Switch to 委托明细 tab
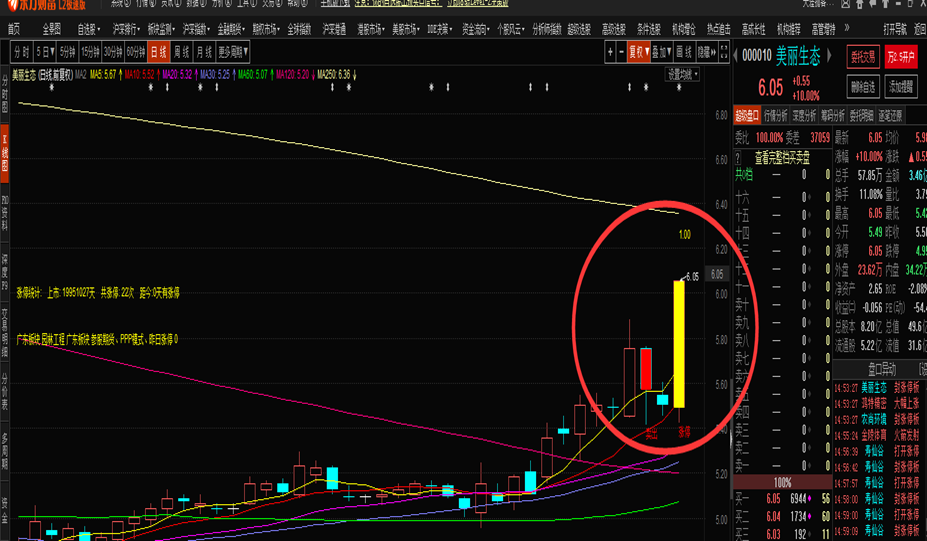927x541 pixels. (861, 115)
